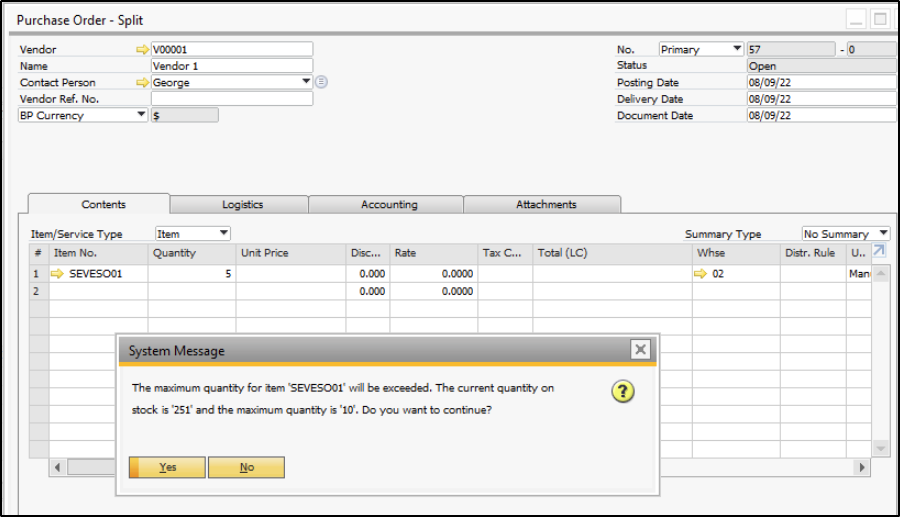Expand the BP Currency dropdown

141,115
